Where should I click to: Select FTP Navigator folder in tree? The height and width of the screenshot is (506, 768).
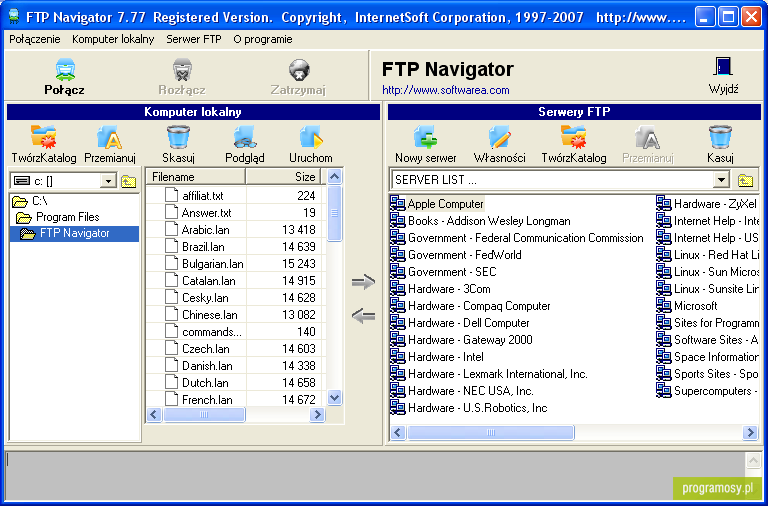click(74, 233)
